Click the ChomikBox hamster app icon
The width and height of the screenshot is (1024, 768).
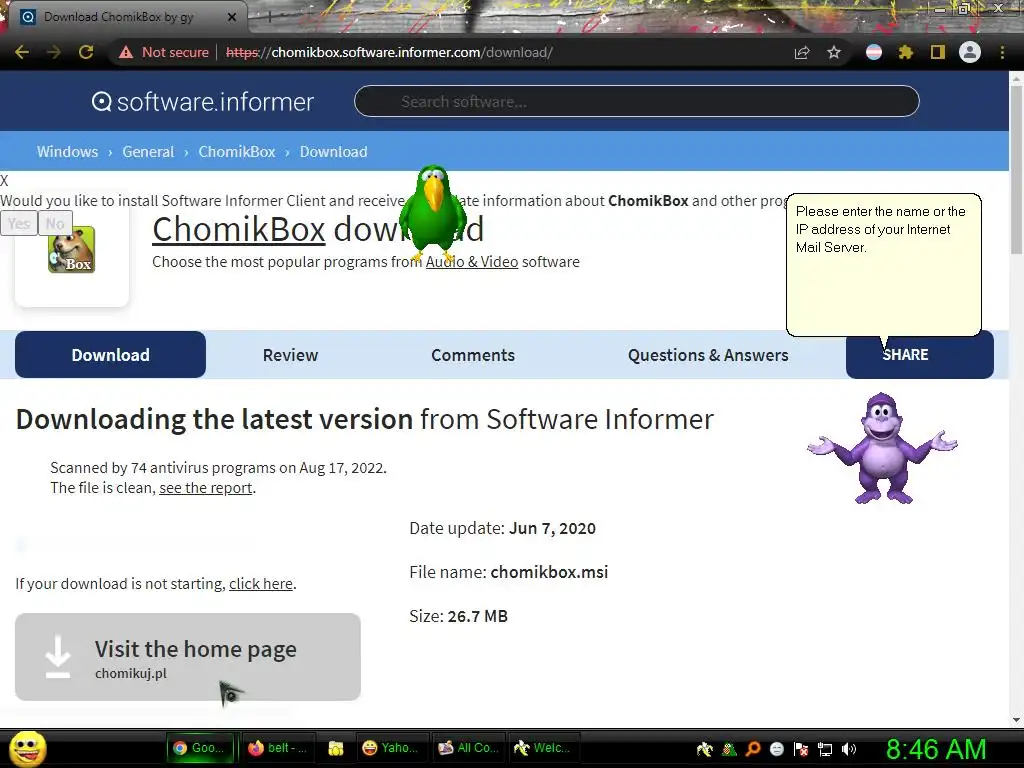click(71, 249)
